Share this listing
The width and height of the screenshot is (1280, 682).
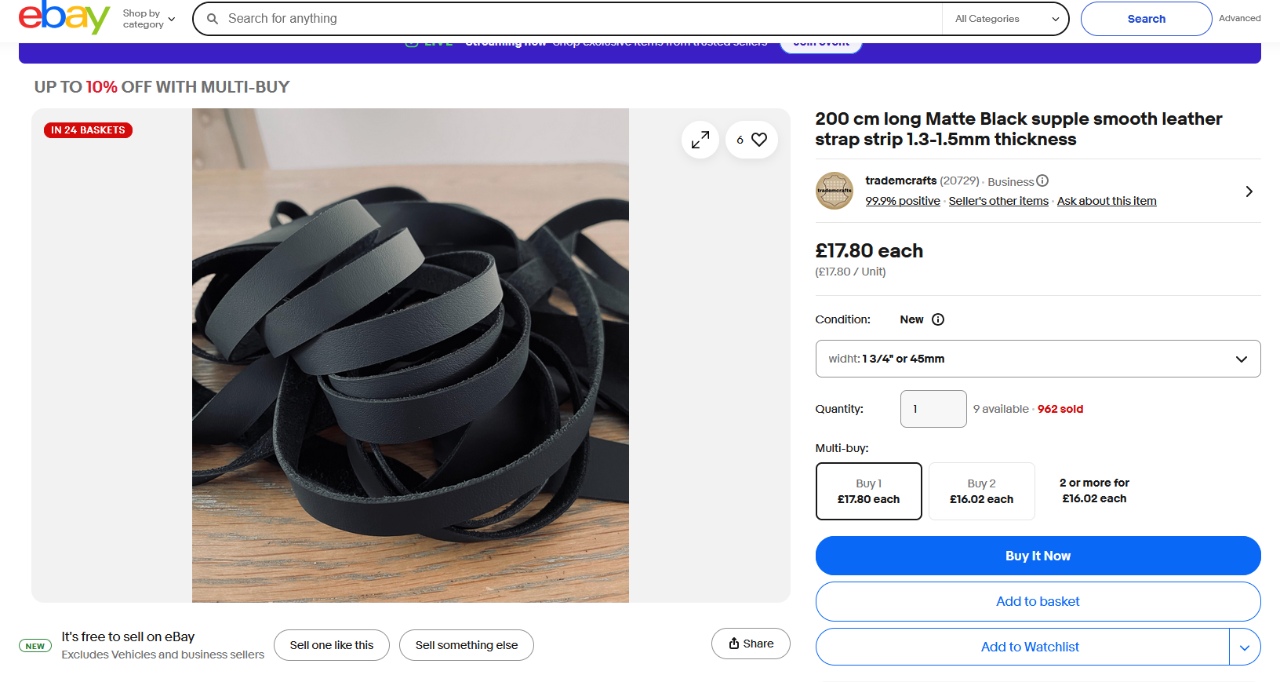(x=750, y=644)
